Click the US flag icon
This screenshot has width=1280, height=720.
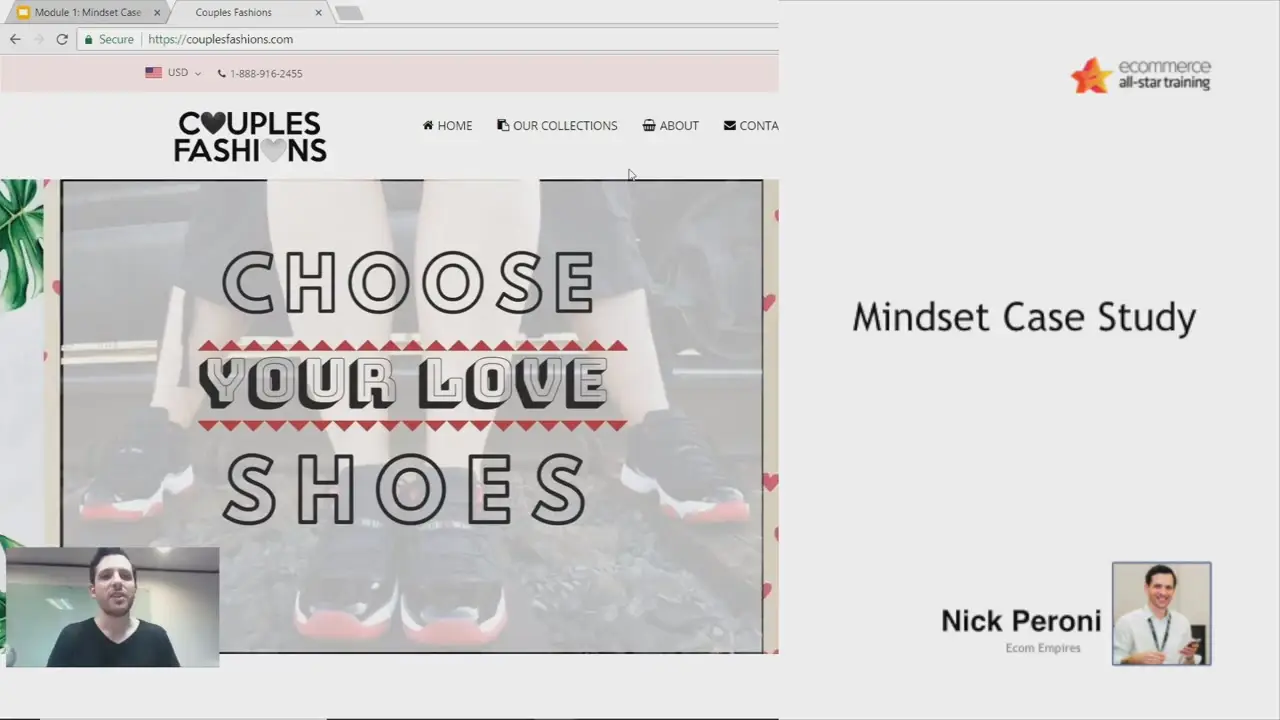click(x=153, y=73)
